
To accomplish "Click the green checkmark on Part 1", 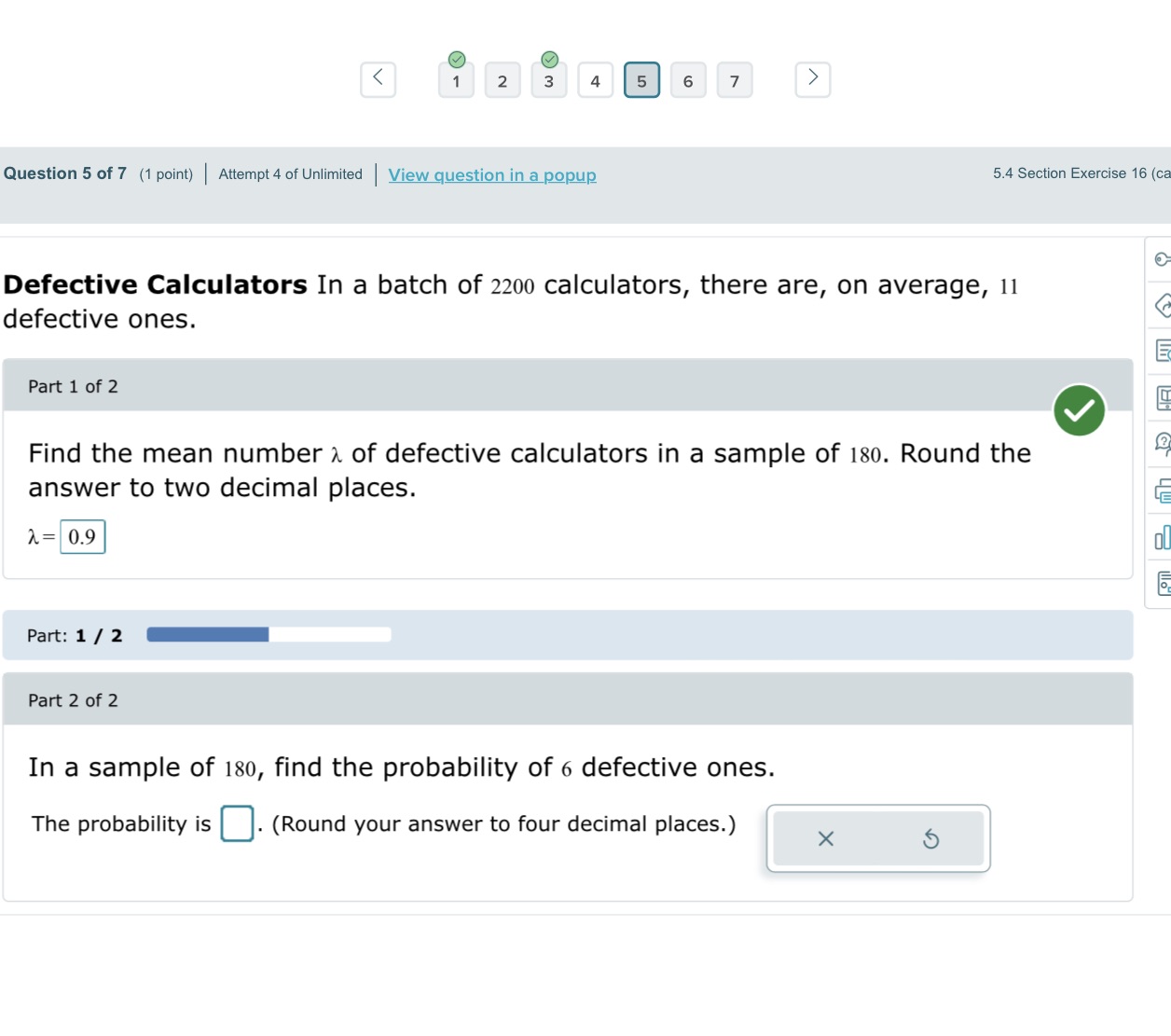I will point(1079,409).
